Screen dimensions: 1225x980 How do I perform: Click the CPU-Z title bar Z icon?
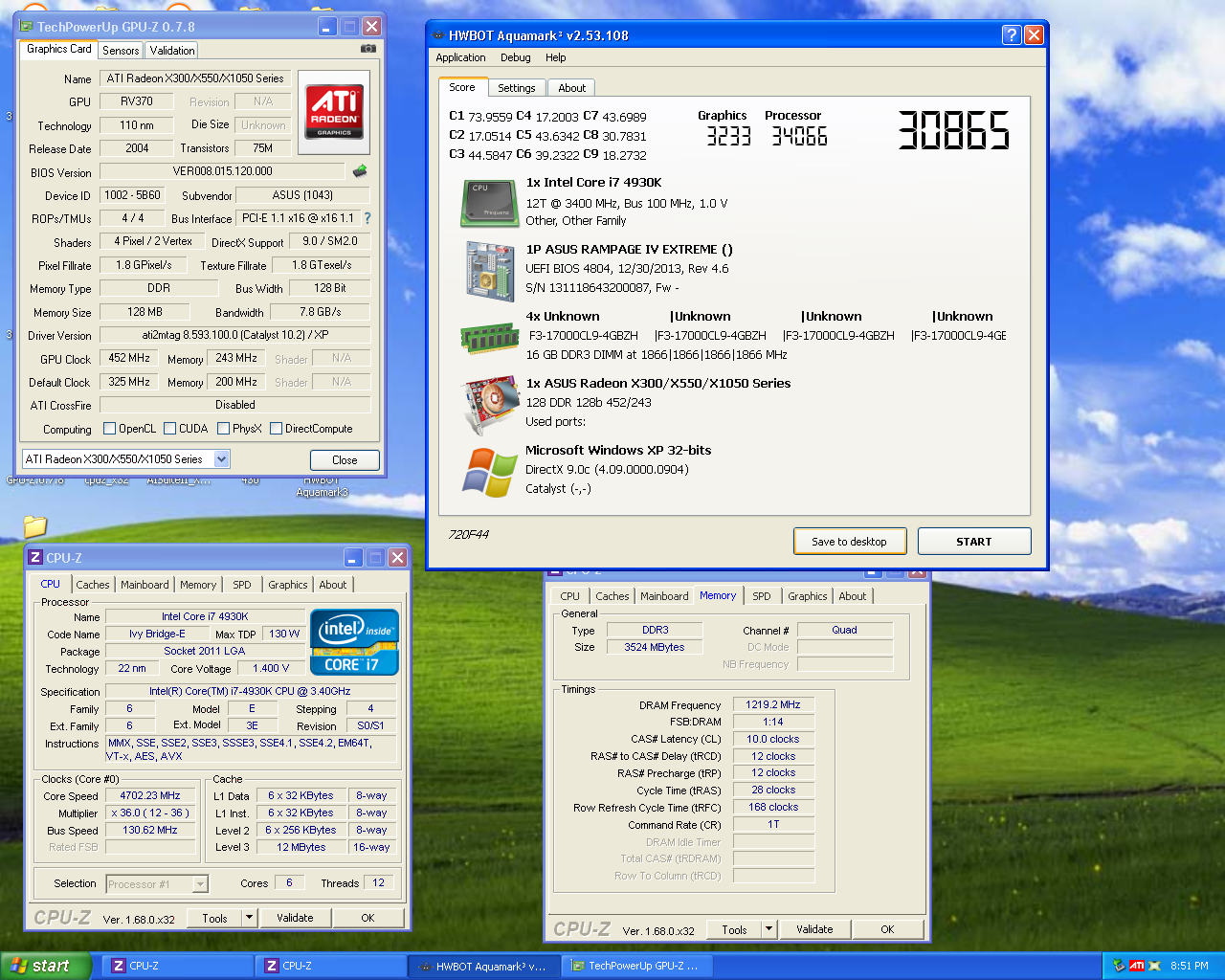pyautogui.click(x=34, y=557)
